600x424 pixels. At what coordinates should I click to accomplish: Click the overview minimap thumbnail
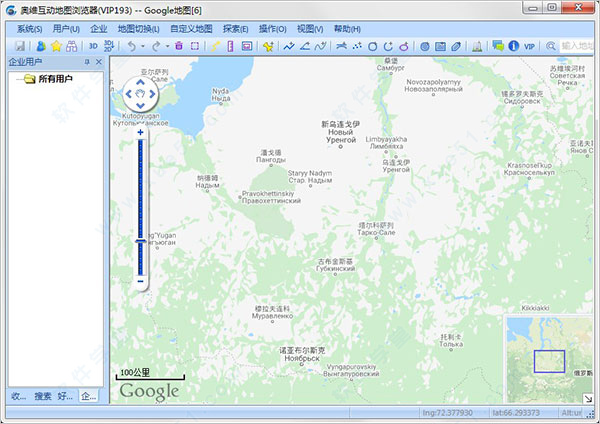(549, 358)
